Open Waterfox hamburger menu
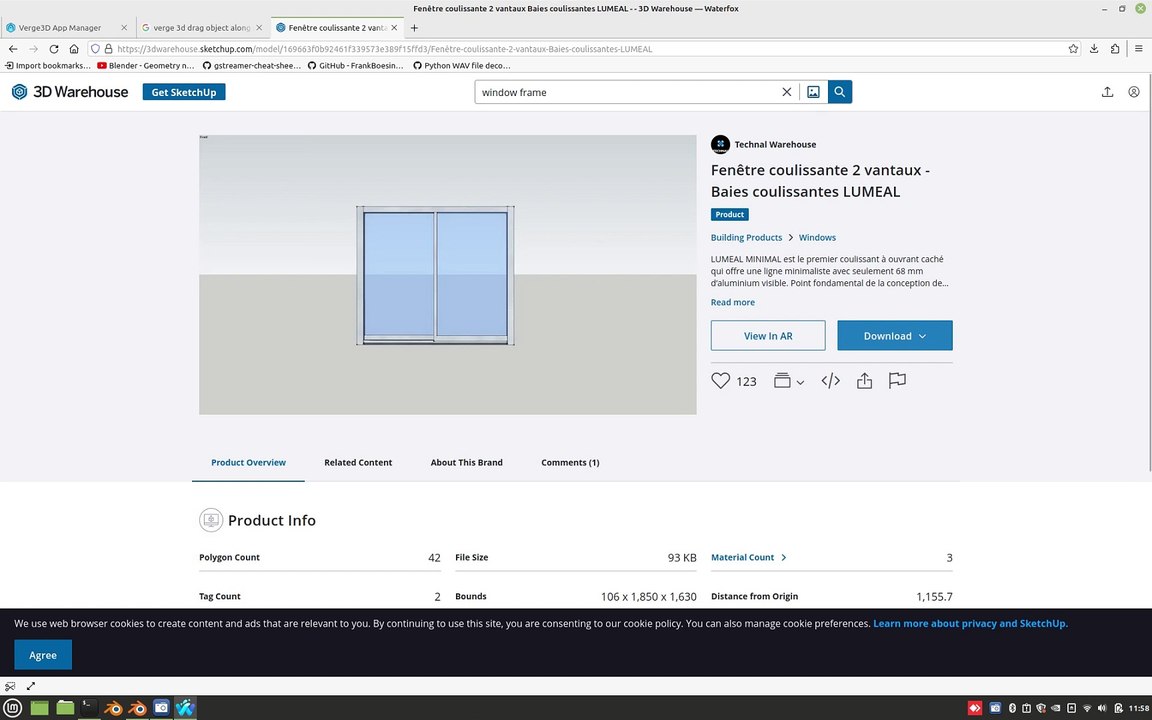Viewport: 1152px width, 720px height. 1139,48
